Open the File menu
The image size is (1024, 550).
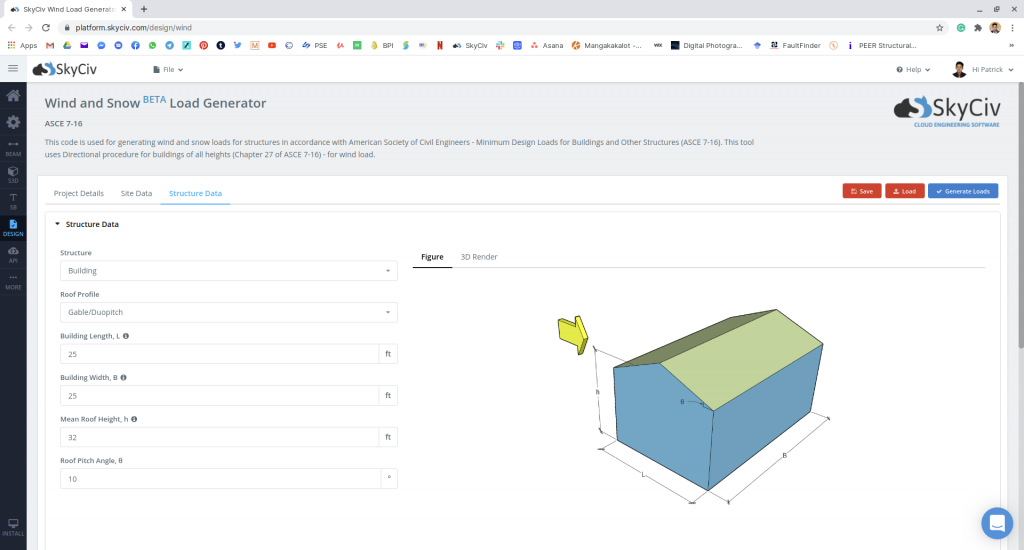point(168,70)
